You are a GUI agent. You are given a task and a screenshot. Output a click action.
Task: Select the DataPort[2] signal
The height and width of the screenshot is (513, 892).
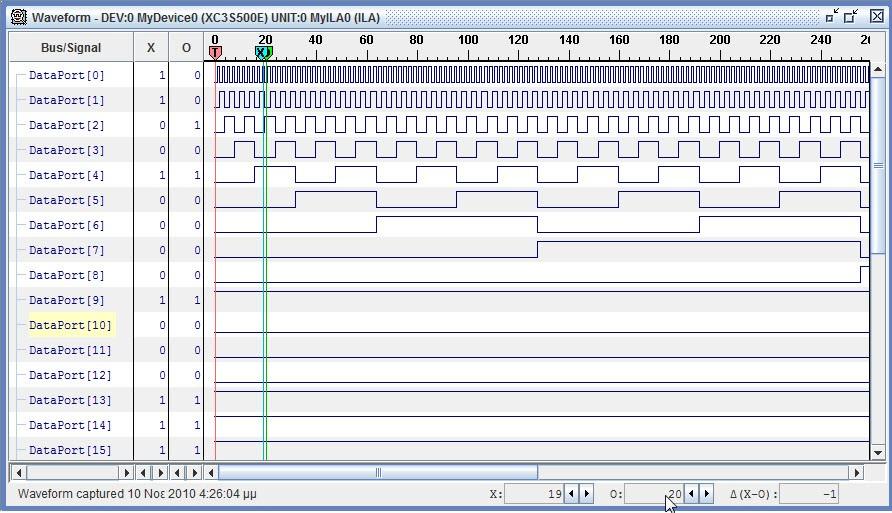(x=67, y=125)
